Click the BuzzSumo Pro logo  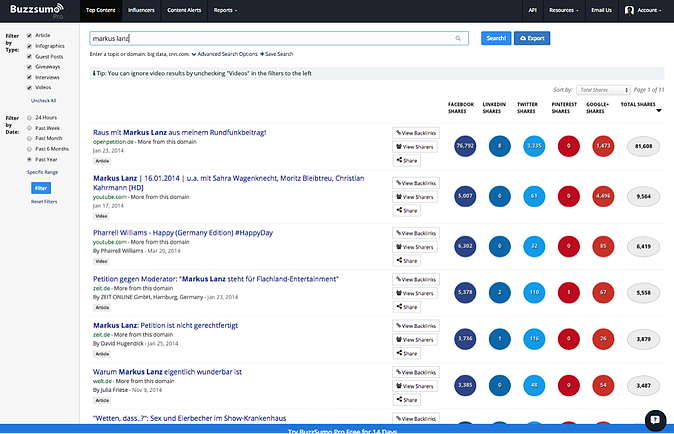click(x=37, y=11)
